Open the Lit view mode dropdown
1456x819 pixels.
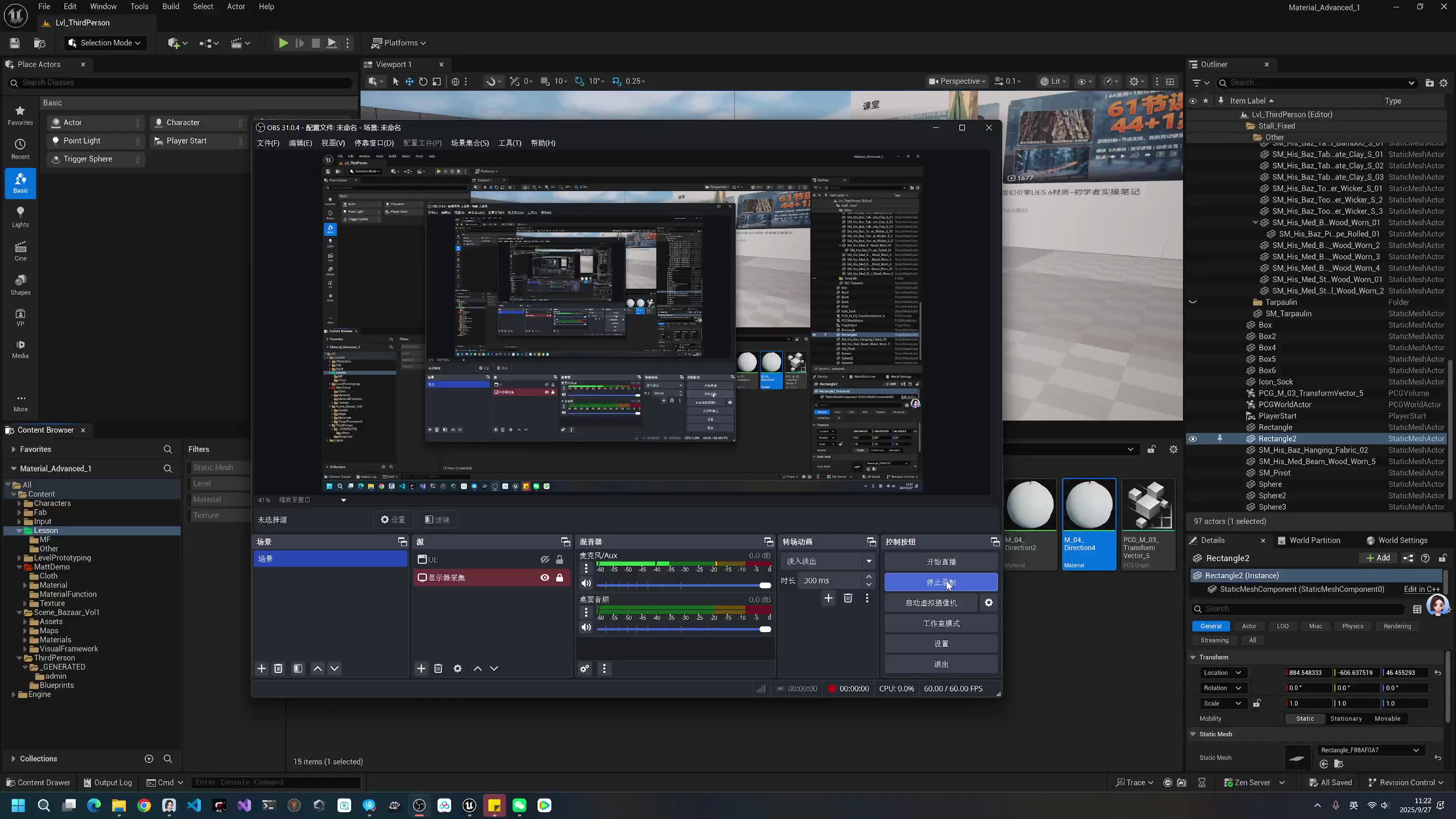pyautogui.click(x=1053, y=82)
